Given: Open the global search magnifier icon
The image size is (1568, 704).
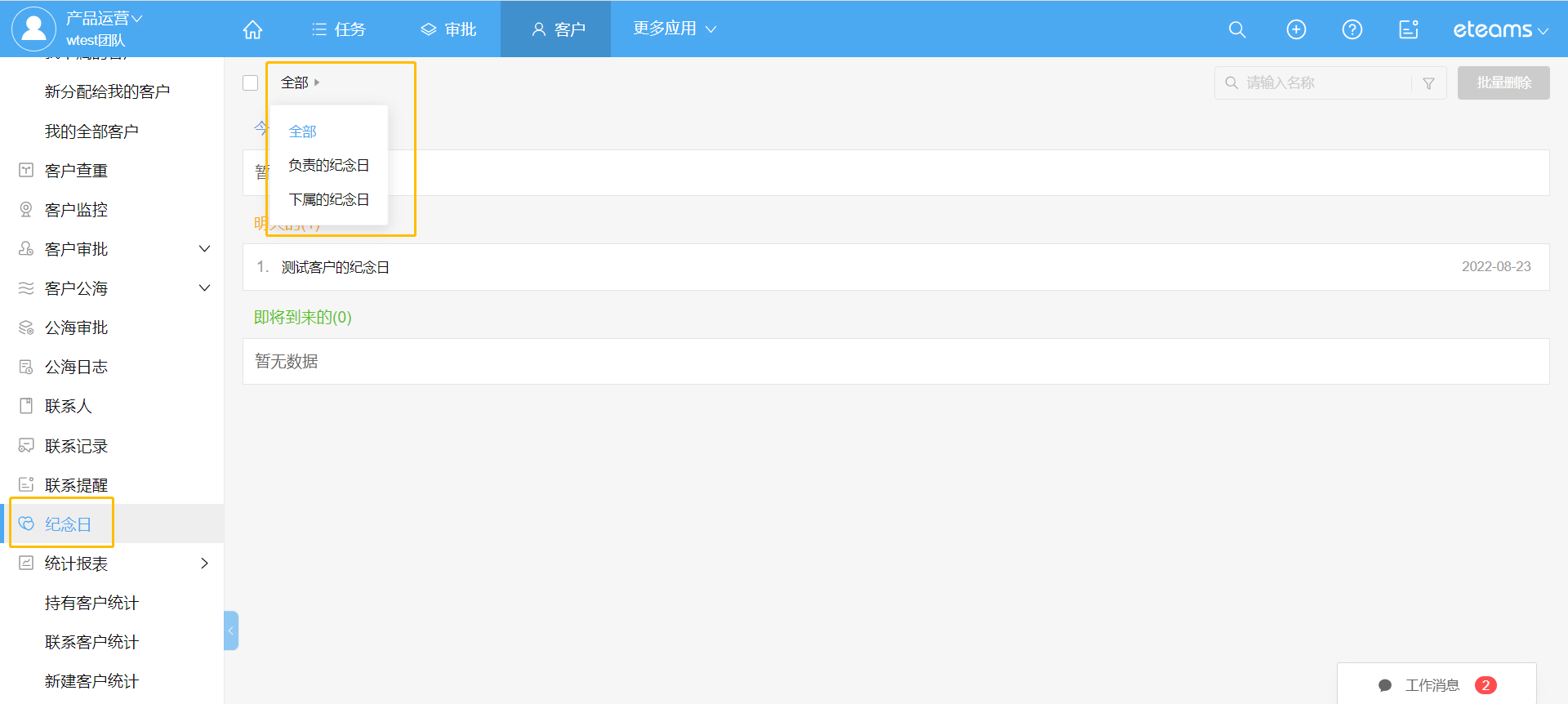Looking at the screenshot, I should pos(1237,29).
